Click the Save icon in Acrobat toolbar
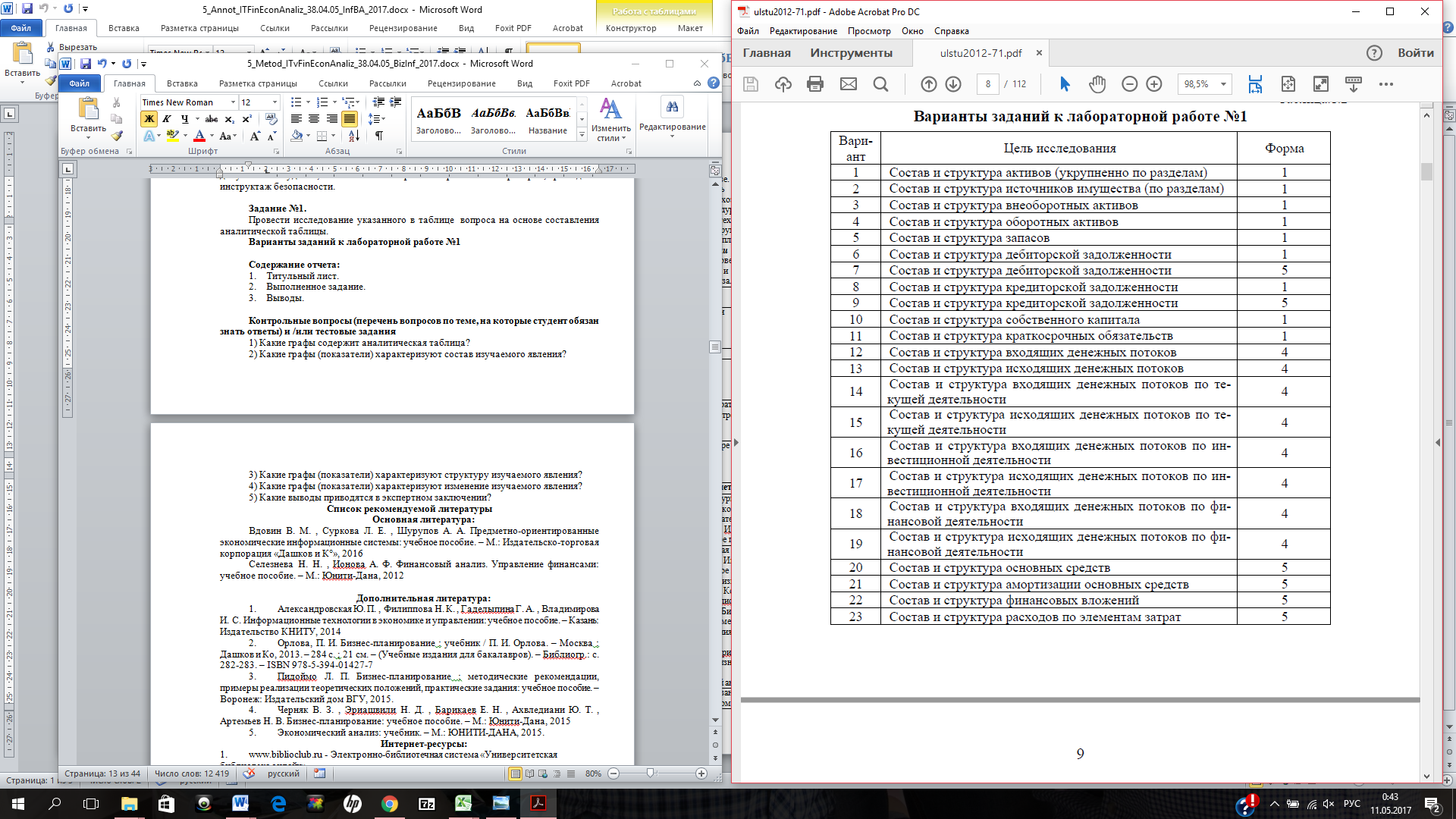Image resolution: width=1456 pixels, height=819 pixels. (x=751, y=84)
